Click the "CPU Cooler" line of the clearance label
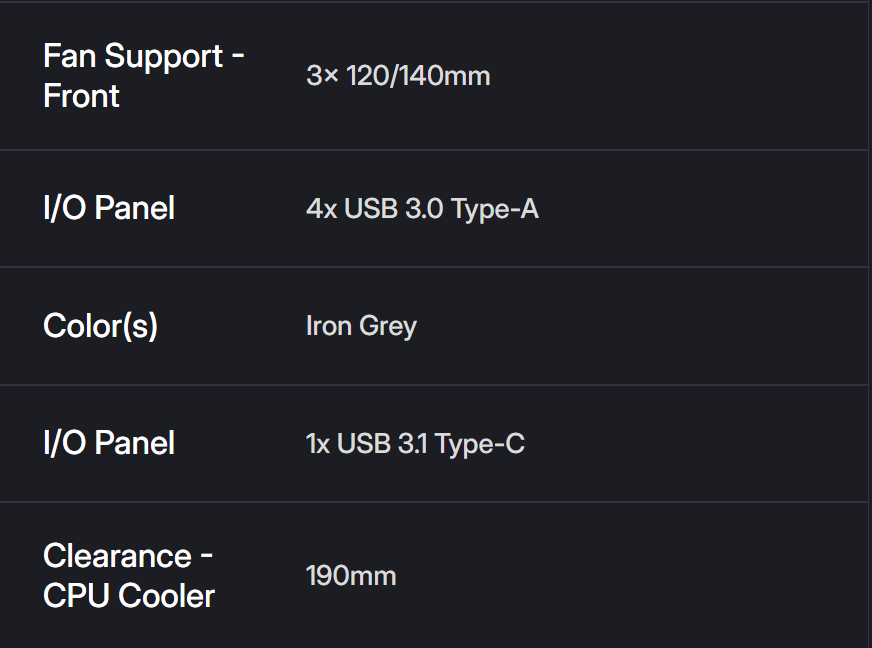The height and width of the screenshot is (648, 872). [129, 596]
